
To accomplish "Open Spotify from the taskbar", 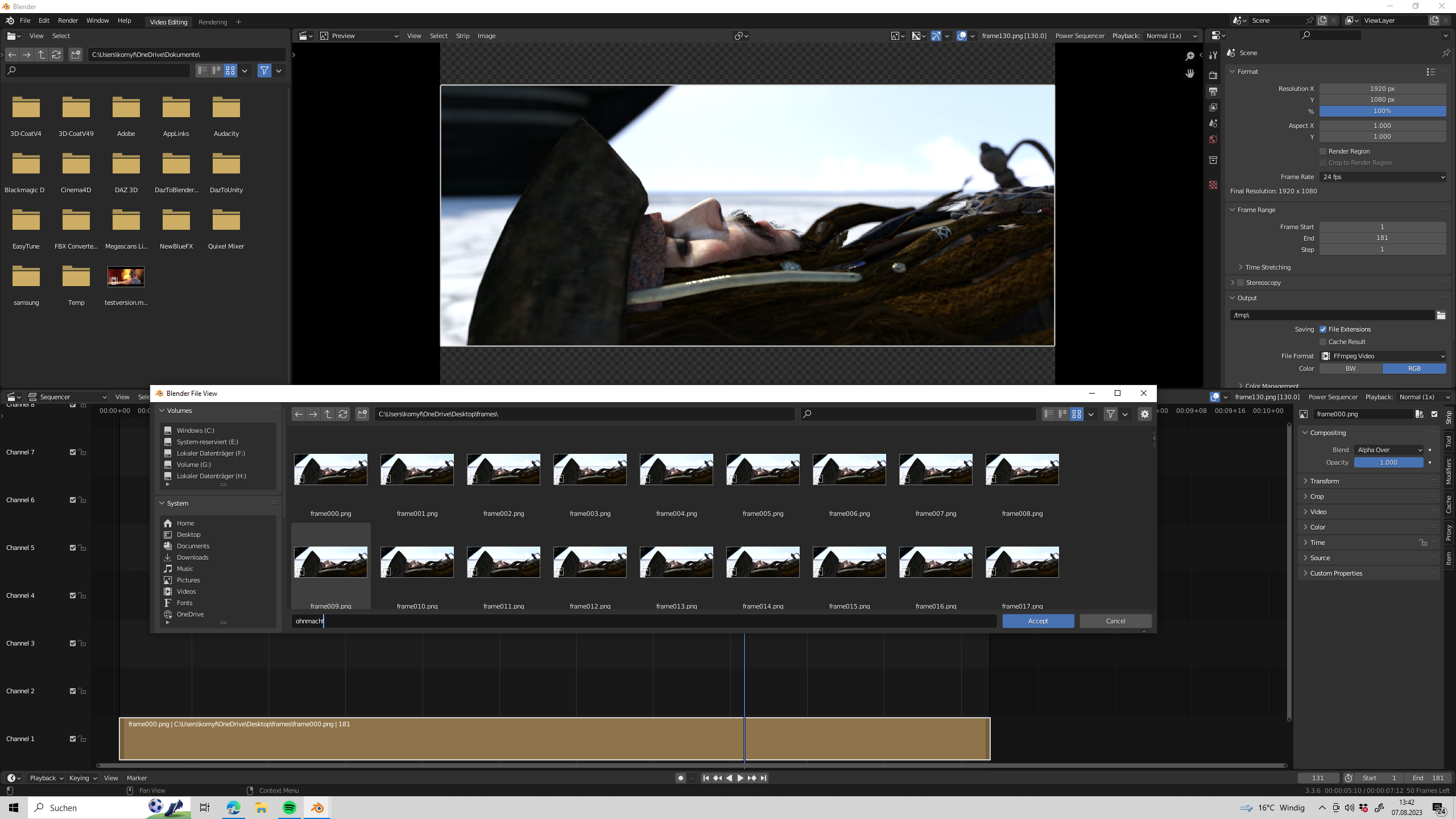I will (x=289, y=808).
